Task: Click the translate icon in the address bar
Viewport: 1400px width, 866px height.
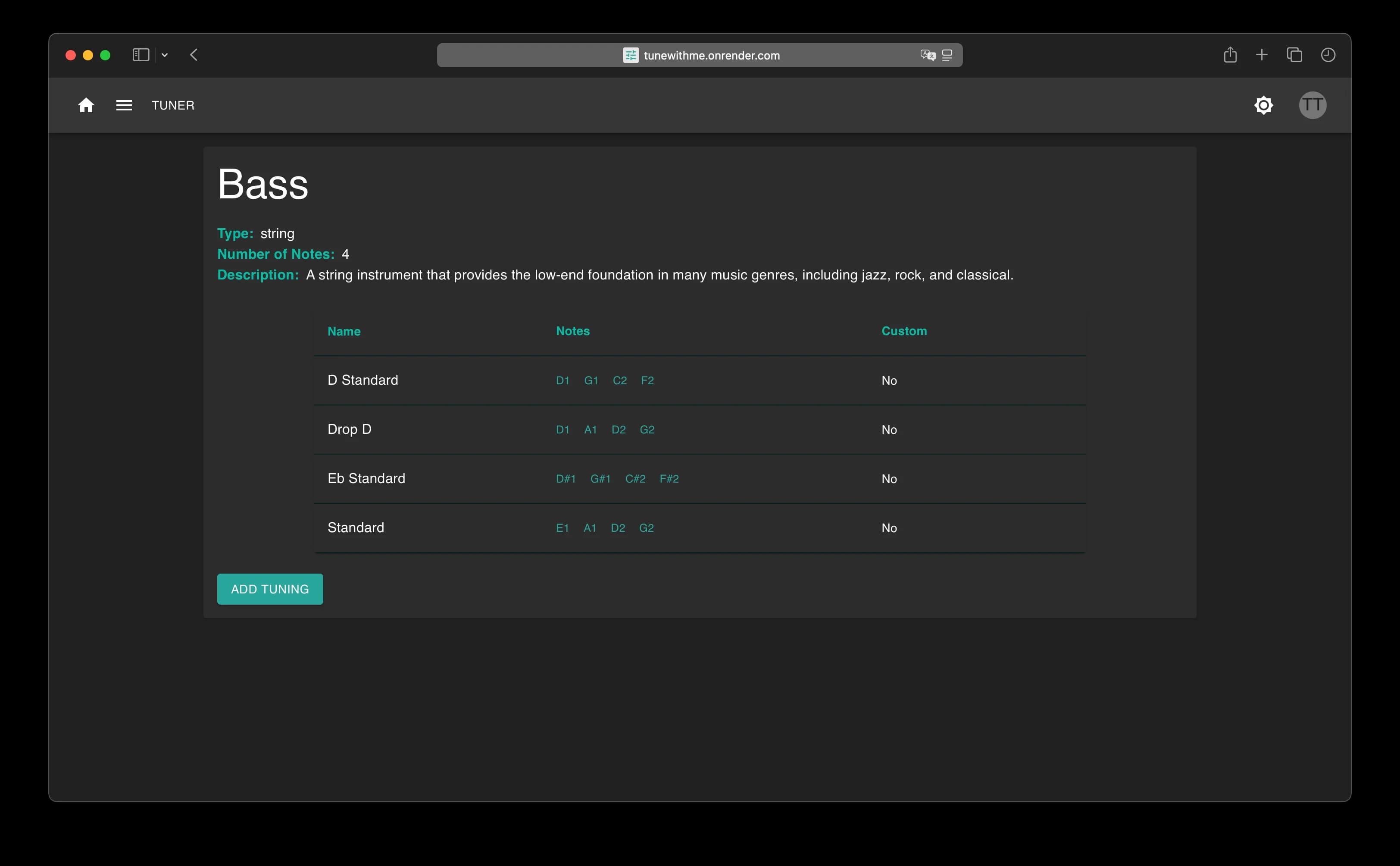Action: pyautogui.click(x=927, y=55)
